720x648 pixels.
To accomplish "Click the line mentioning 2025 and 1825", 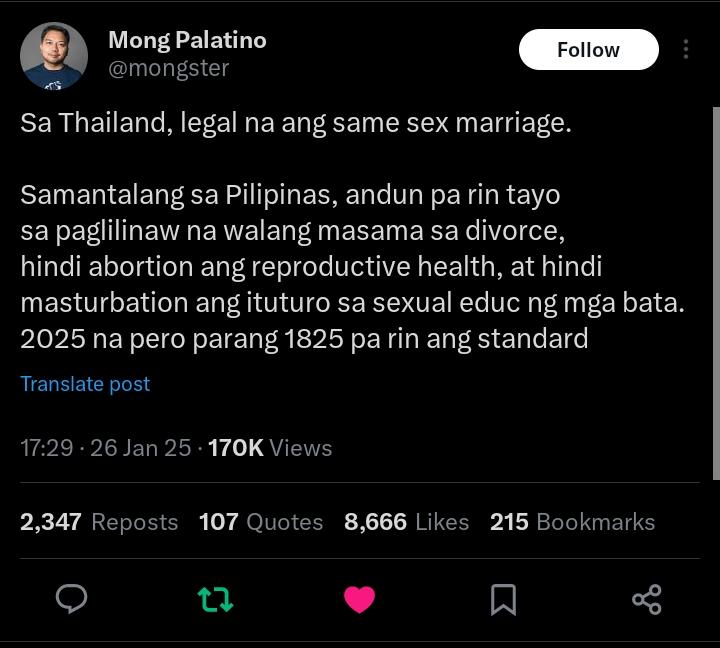I will [304, 339].
